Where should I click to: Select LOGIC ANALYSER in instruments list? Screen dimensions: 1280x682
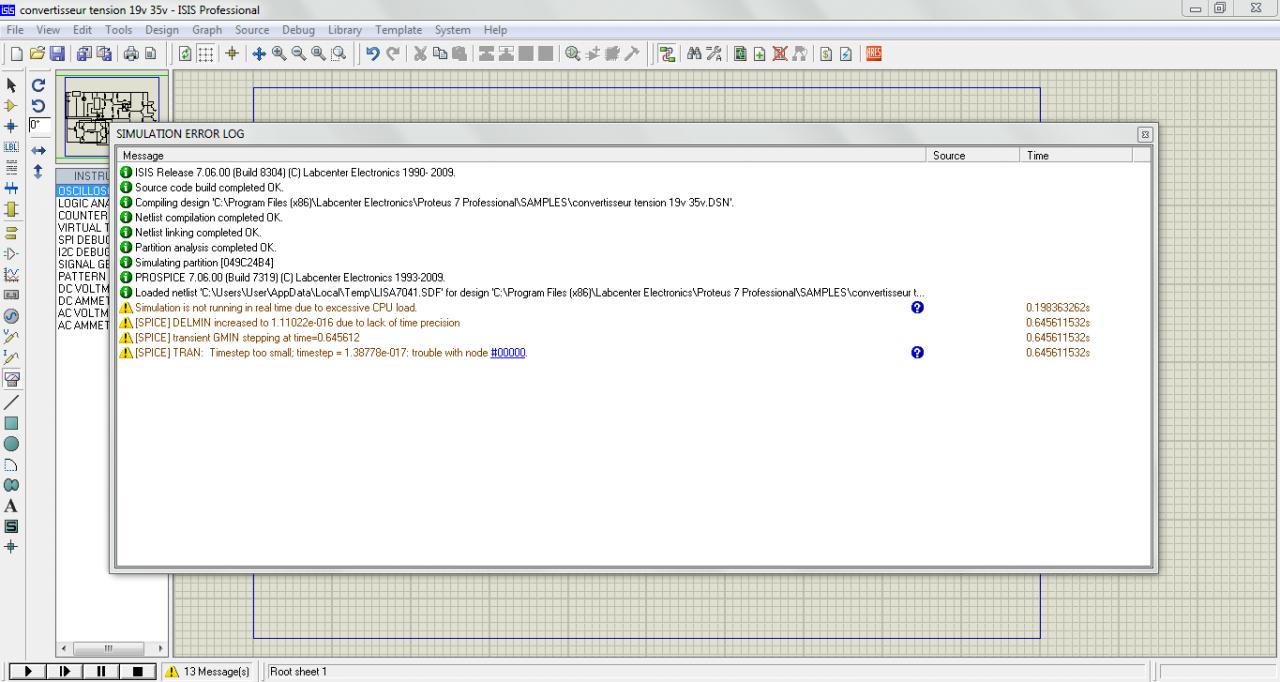tap(83, 203)
